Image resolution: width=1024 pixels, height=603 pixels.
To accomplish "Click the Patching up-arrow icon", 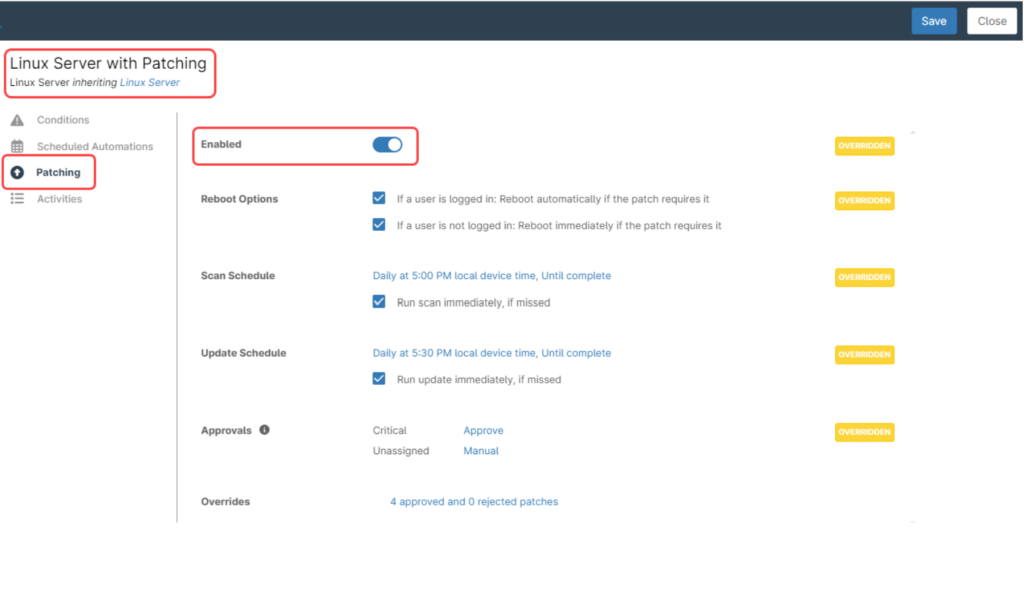I will click(17, 173).
